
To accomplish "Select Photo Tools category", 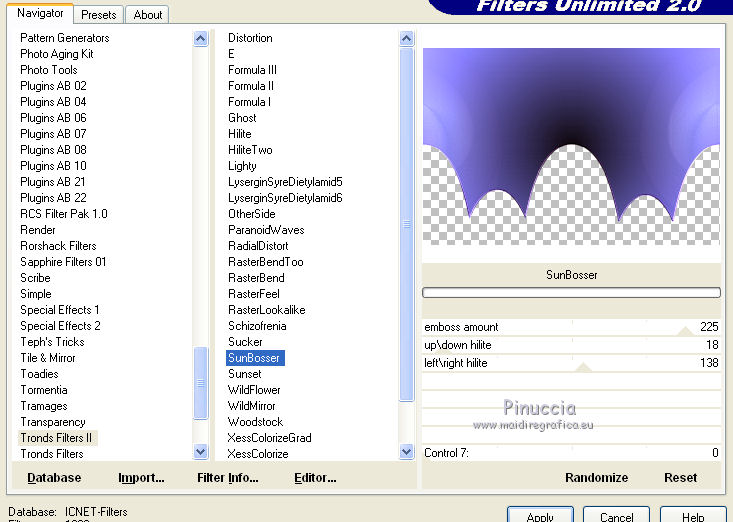I will (49, 70).
